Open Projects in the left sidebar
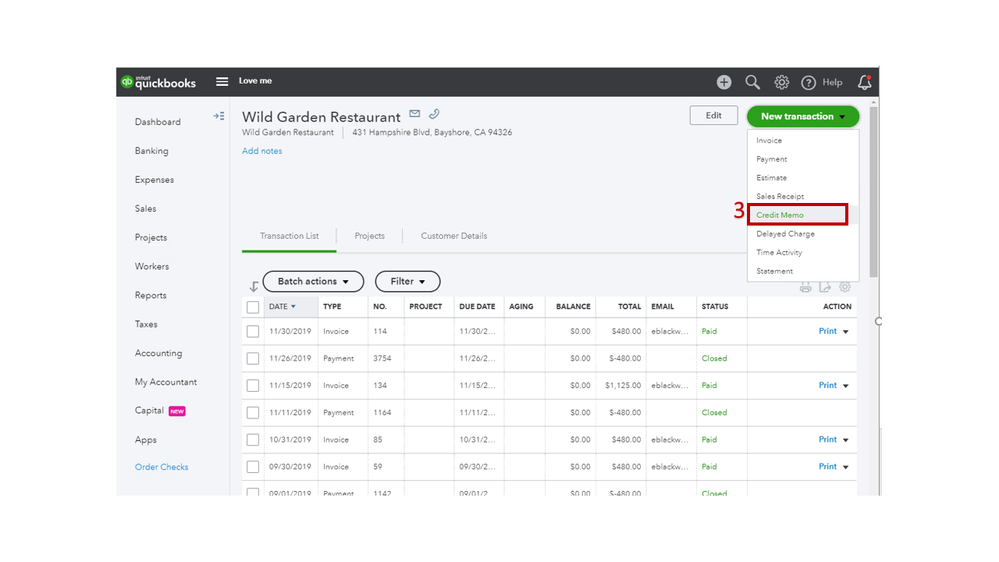The height and width of the screenshot is (562, 999). click(x=151, y=238)
